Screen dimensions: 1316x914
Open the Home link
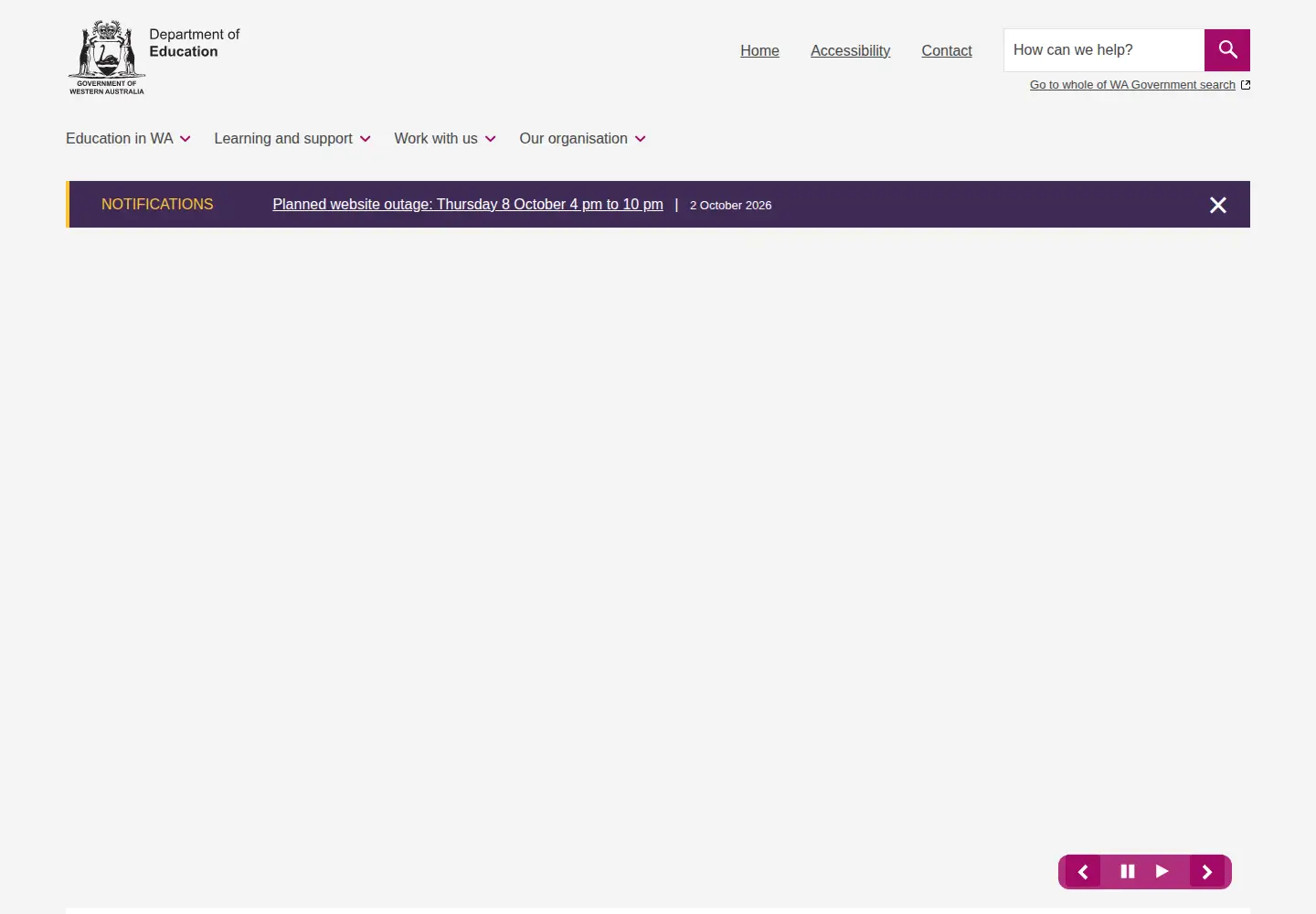(x=759, y=51)
